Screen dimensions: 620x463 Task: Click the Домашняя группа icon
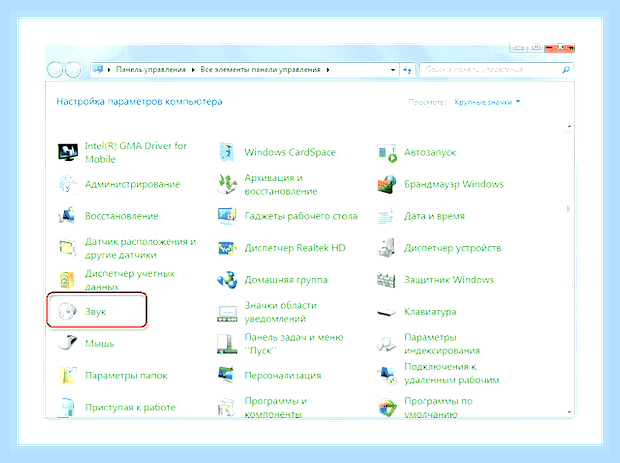(227, 280)
